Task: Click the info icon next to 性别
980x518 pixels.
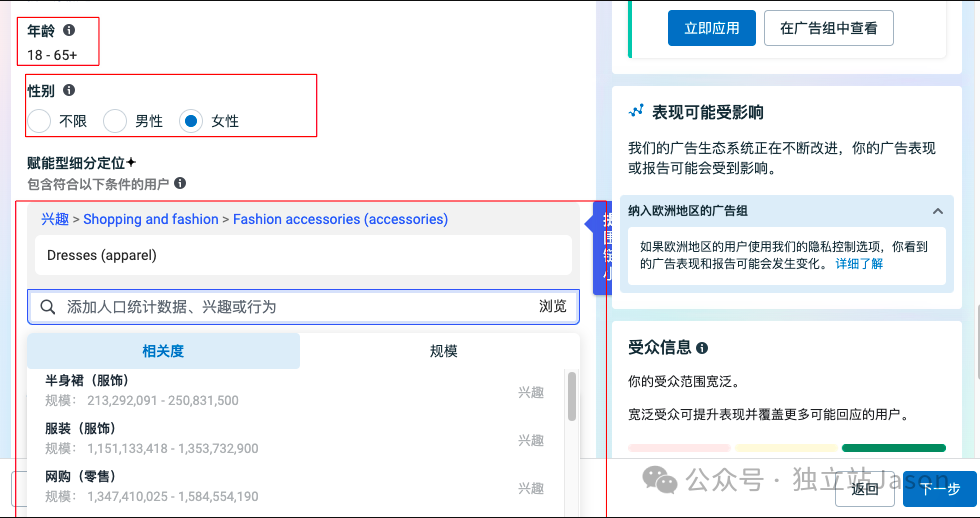Action: (69, 90)
